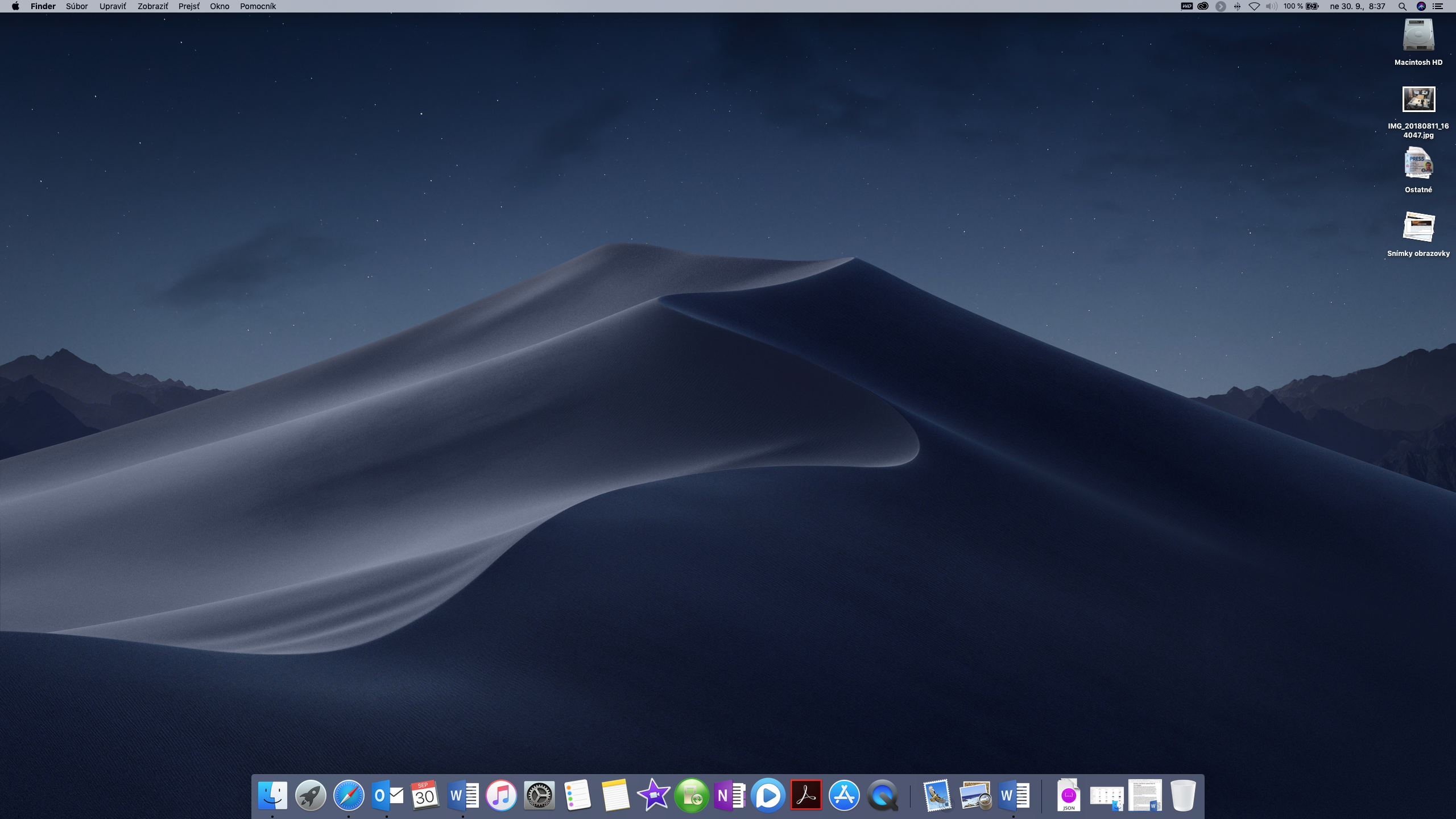Open iTunes in the Dock
Screen dimensions: 1456x819
tap(501, 795)
